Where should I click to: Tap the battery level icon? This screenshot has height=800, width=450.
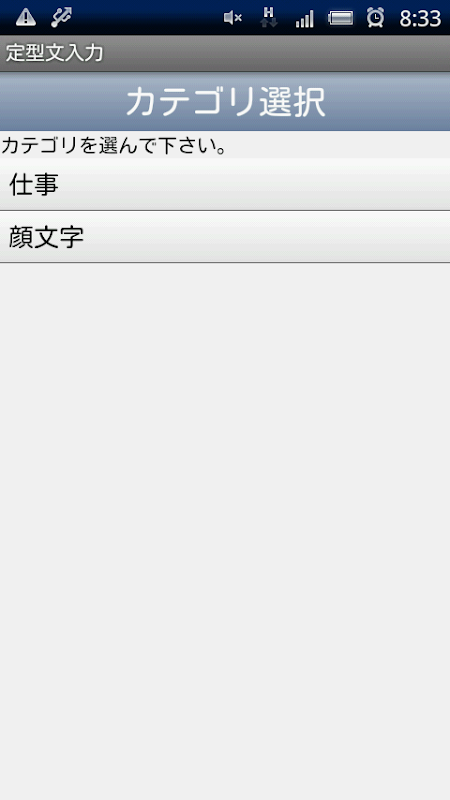[340, 19]
